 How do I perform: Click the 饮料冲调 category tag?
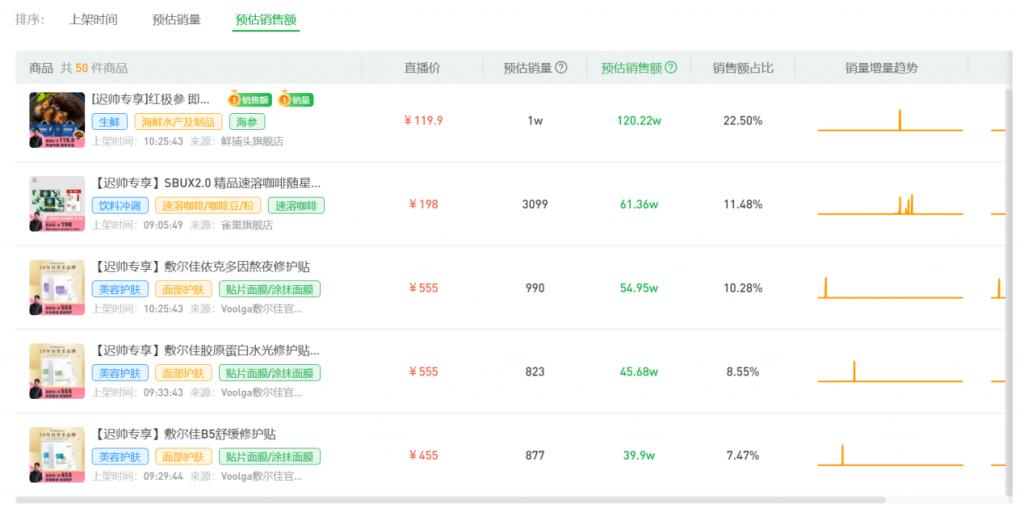click(120, 206)
